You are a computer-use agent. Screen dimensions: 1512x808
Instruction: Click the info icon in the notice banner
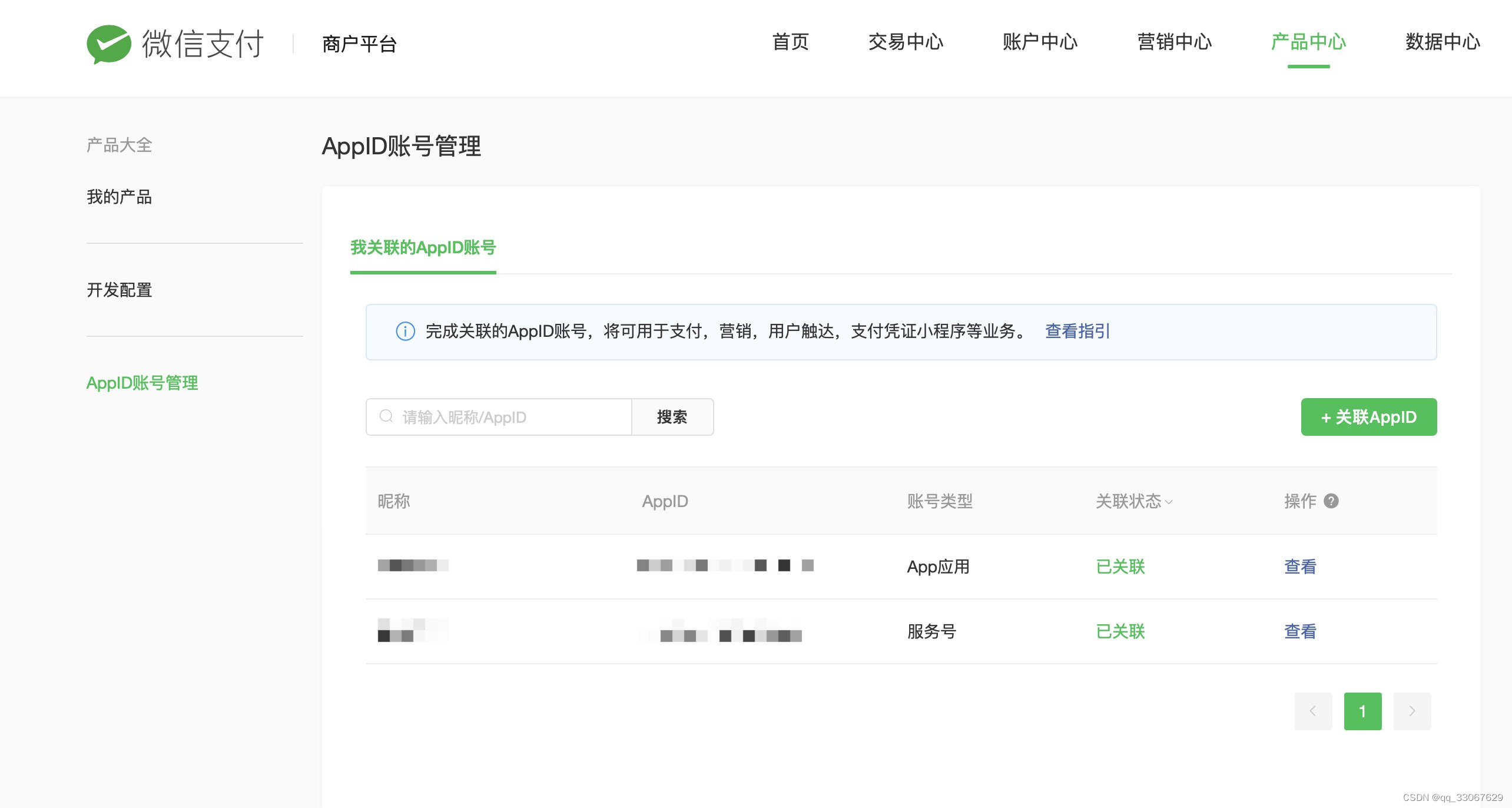(x=405, y=332)
